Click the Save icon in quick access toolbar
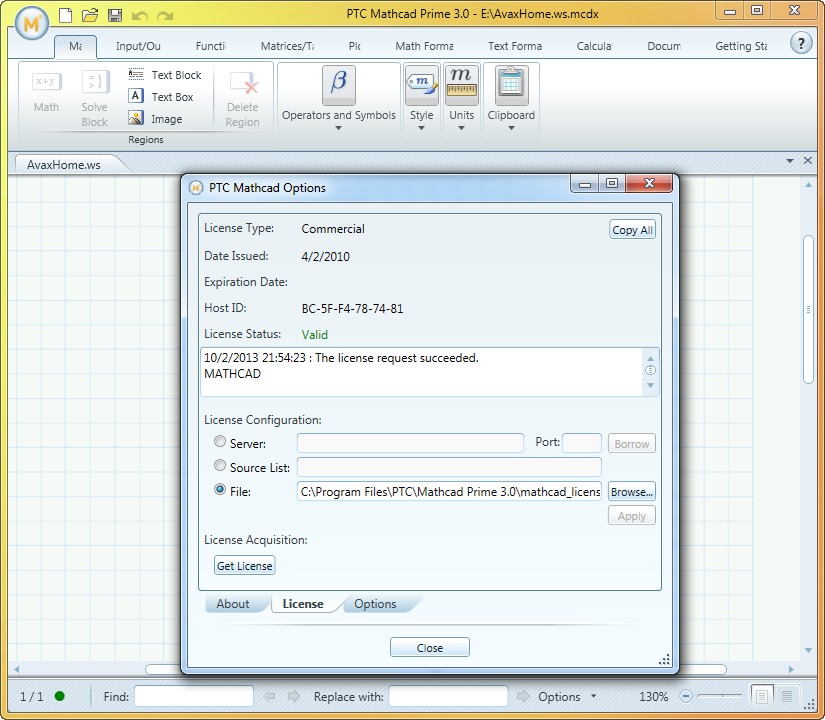Screen dimensions: 825x720 pyautogui.click(x=115, y=16)
